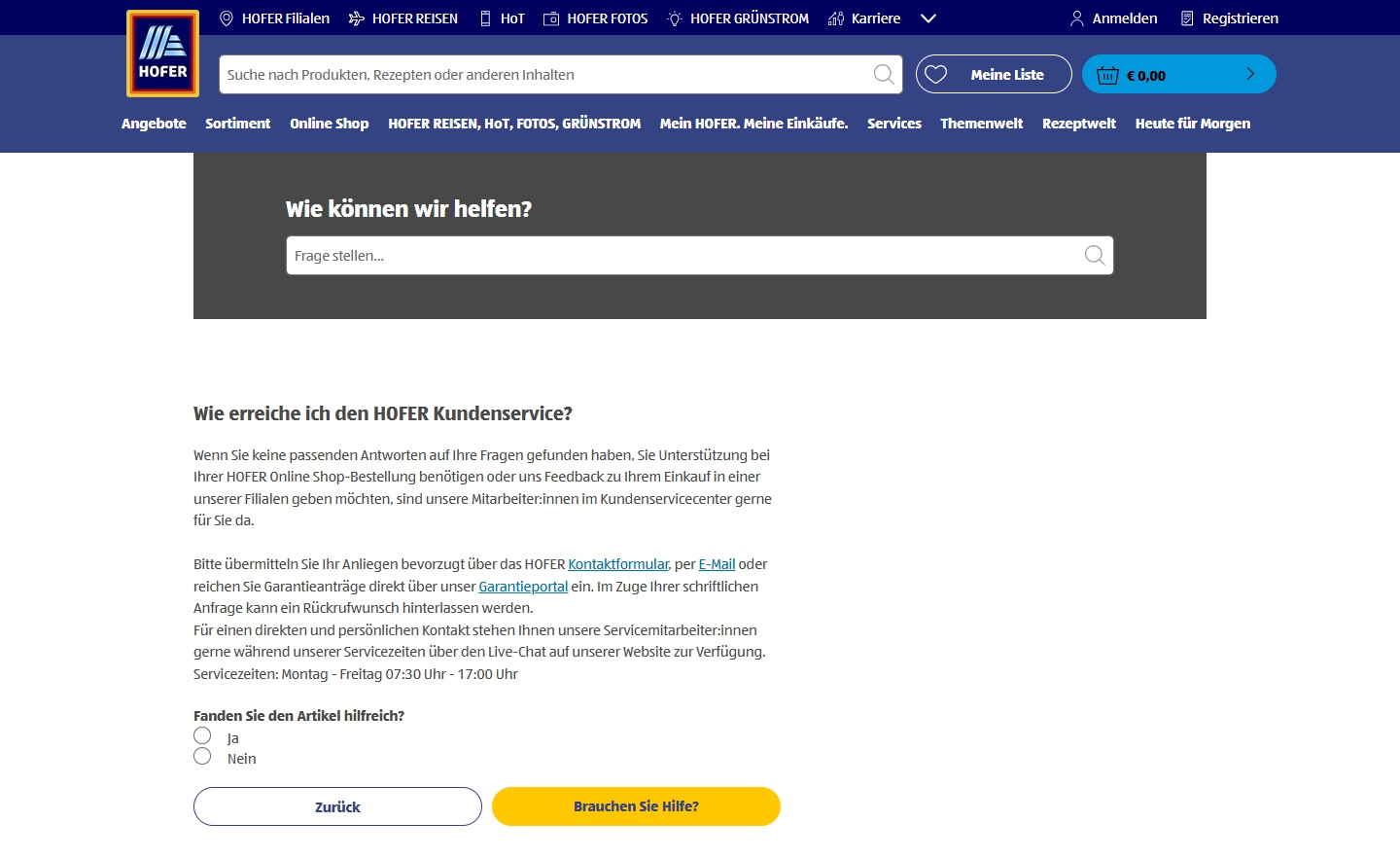Open the Karriere link
Screen dimensions: 1400x858
point(876,18)
